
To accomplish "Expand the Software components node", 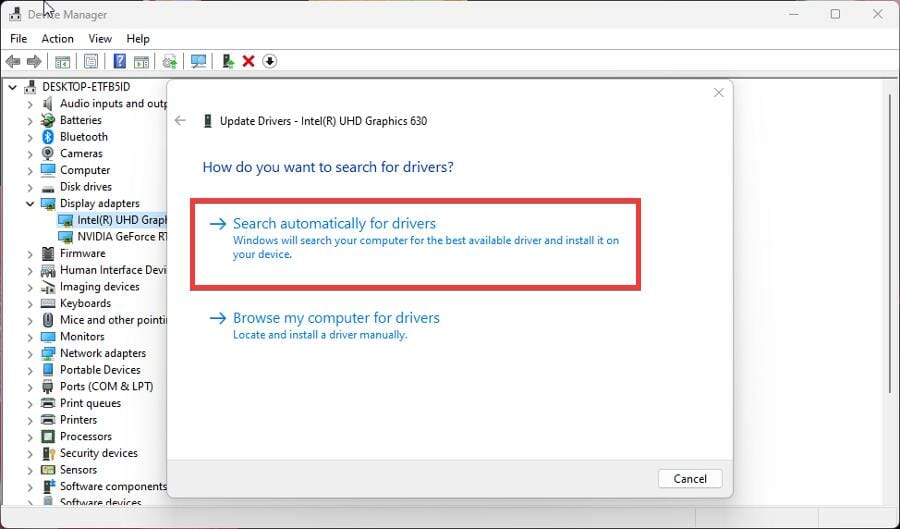I will 30,487.
